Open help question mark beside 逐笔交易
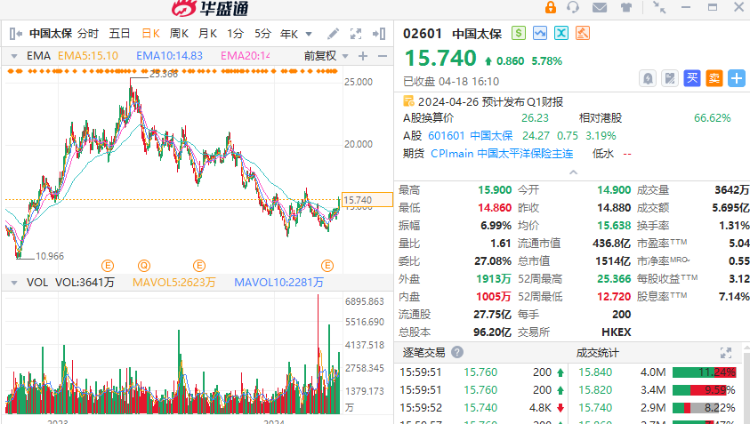The width and height of the screenshot is (750, 424). coord(457,352)
